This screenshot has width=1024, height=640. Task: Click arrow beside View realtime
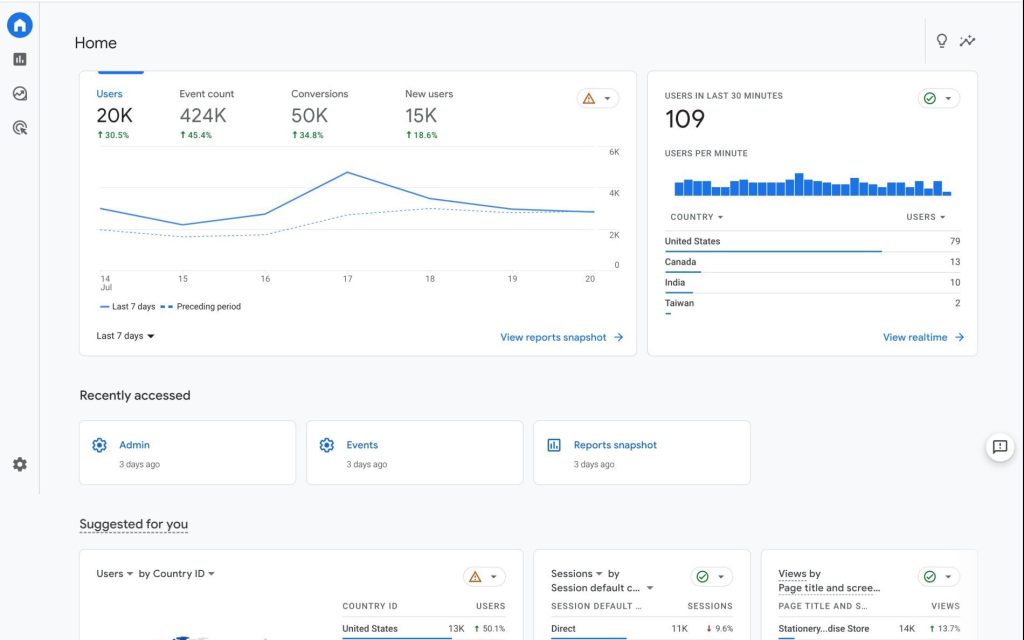pyautogui.click(x=959, y=338)
